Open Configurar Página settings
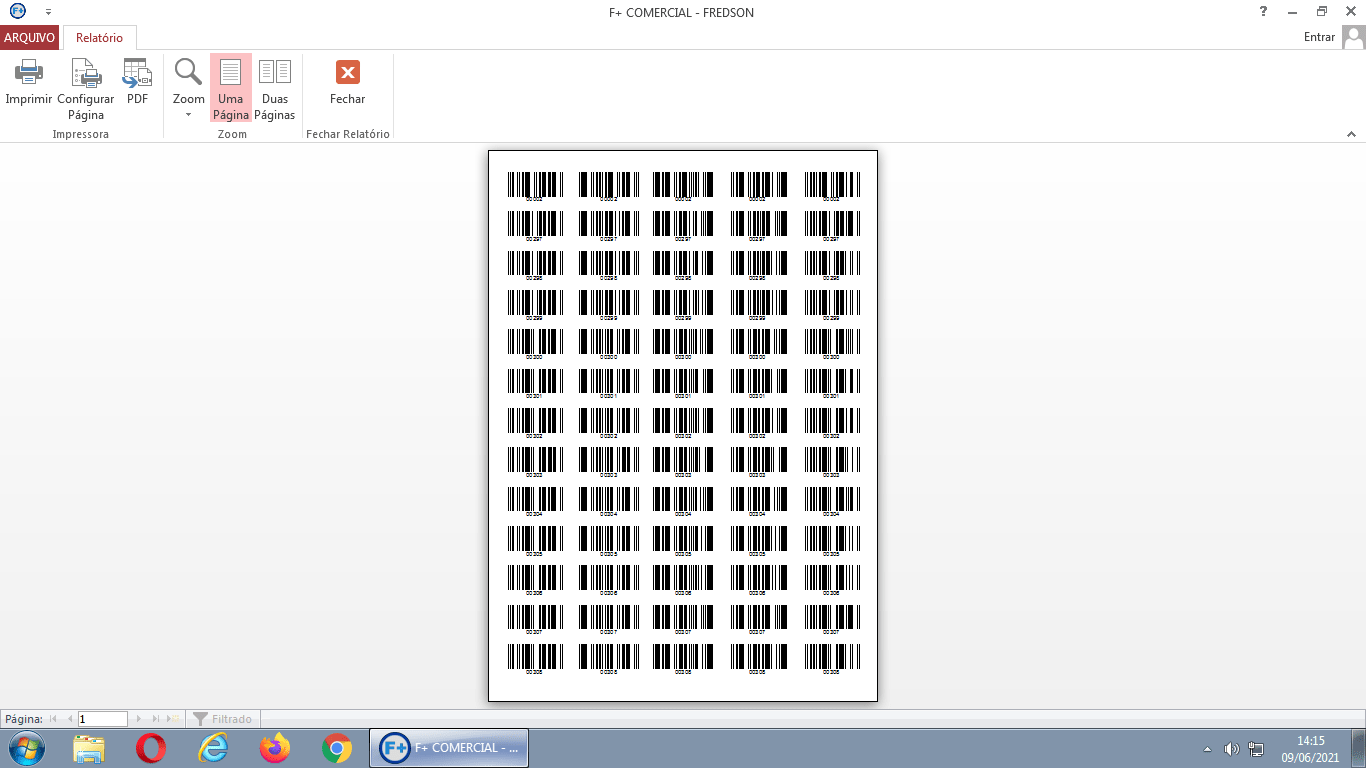This screenshot has width=1366, height=768. click(85, 88)
